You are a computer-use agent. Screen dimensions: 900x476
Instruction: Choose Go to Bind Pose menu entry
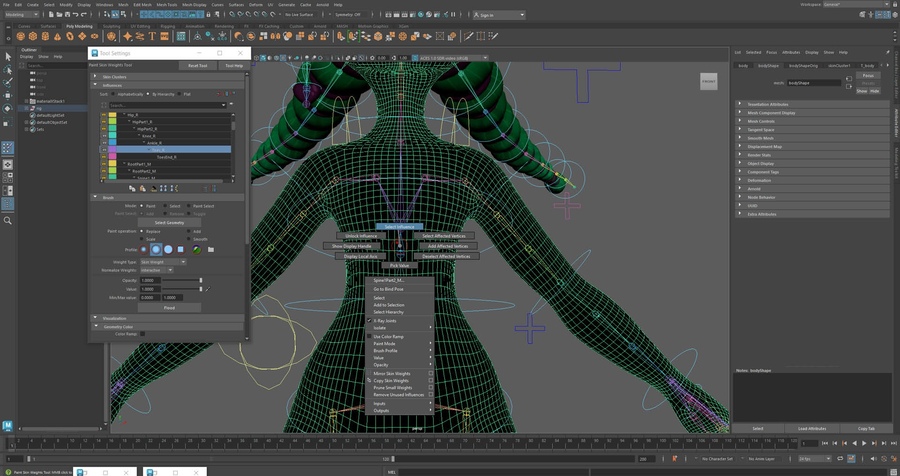click(x=388, y=289)
